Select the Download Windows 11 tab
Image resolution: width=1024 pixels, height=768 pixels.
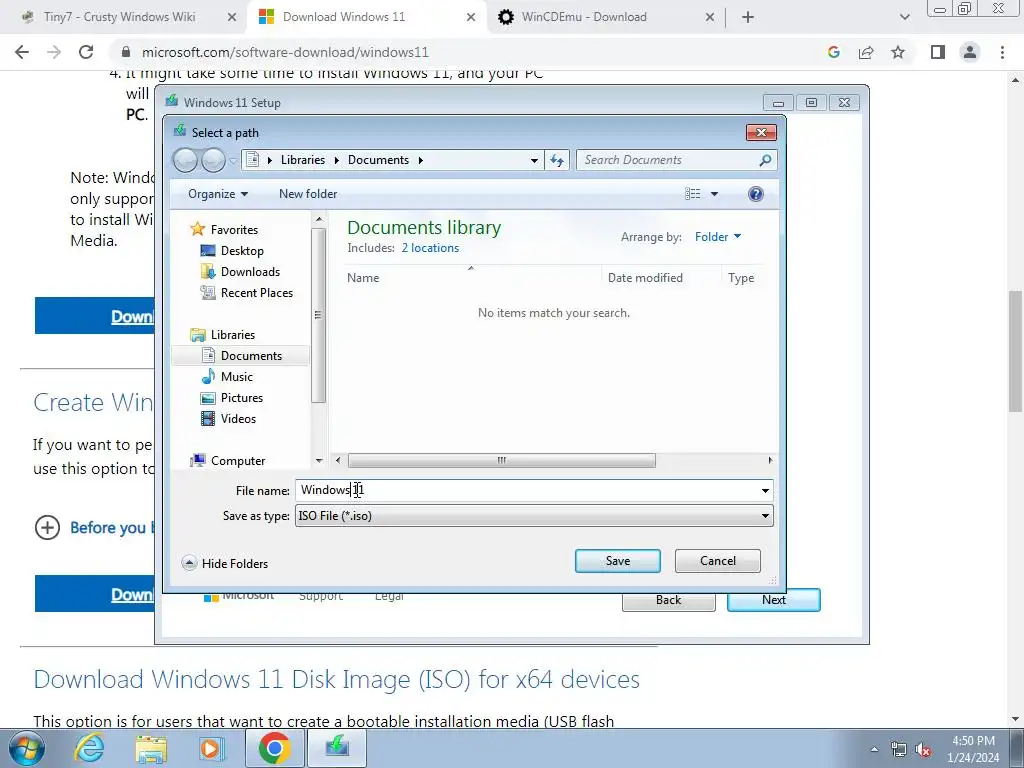(344, 17)
